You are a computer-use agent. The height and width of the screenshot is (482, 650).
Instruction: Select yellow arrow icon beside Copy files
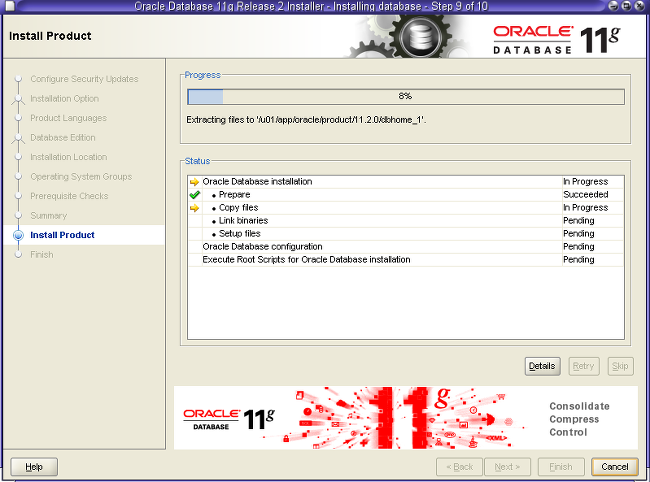194,208
